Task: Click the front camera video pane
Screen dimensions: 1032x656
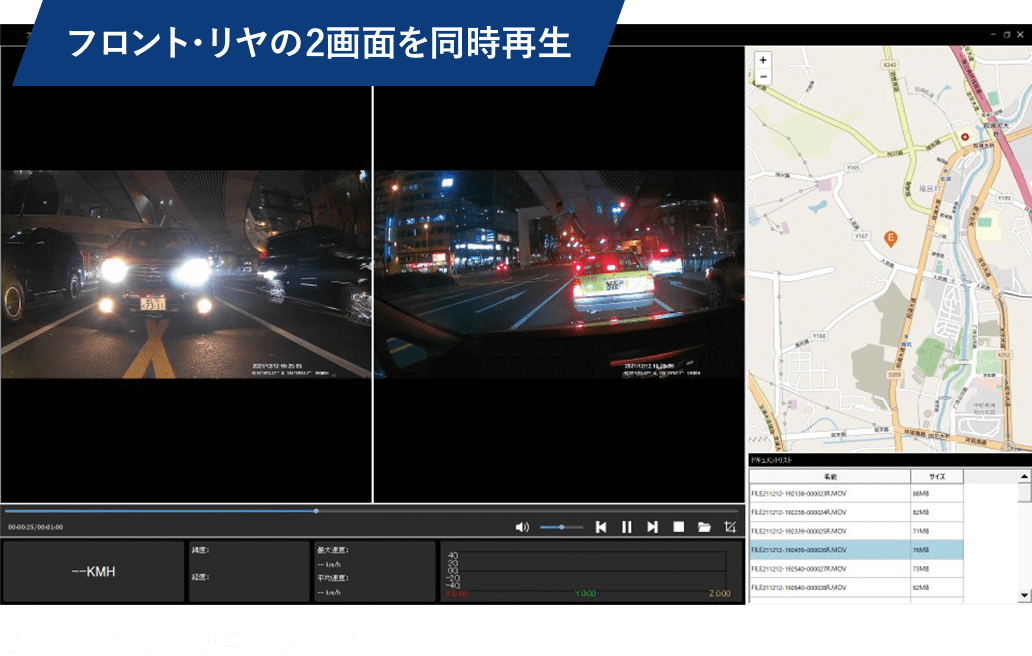Action: (559, 274)
